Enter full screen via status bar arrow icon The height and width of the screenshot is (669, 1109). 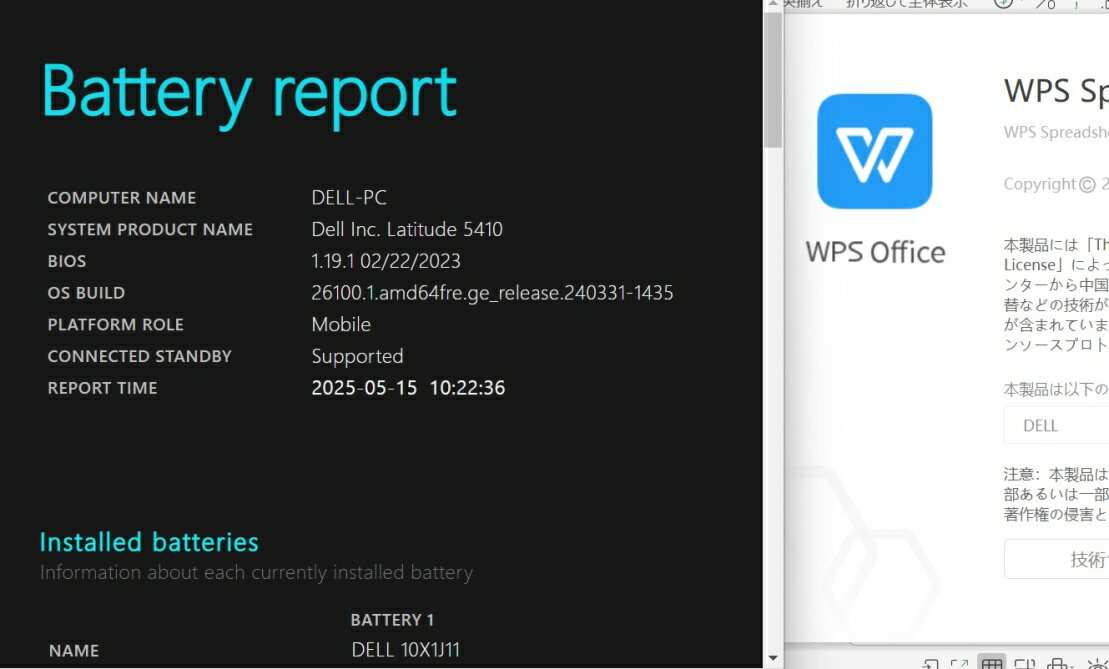(x=959, y=664)
